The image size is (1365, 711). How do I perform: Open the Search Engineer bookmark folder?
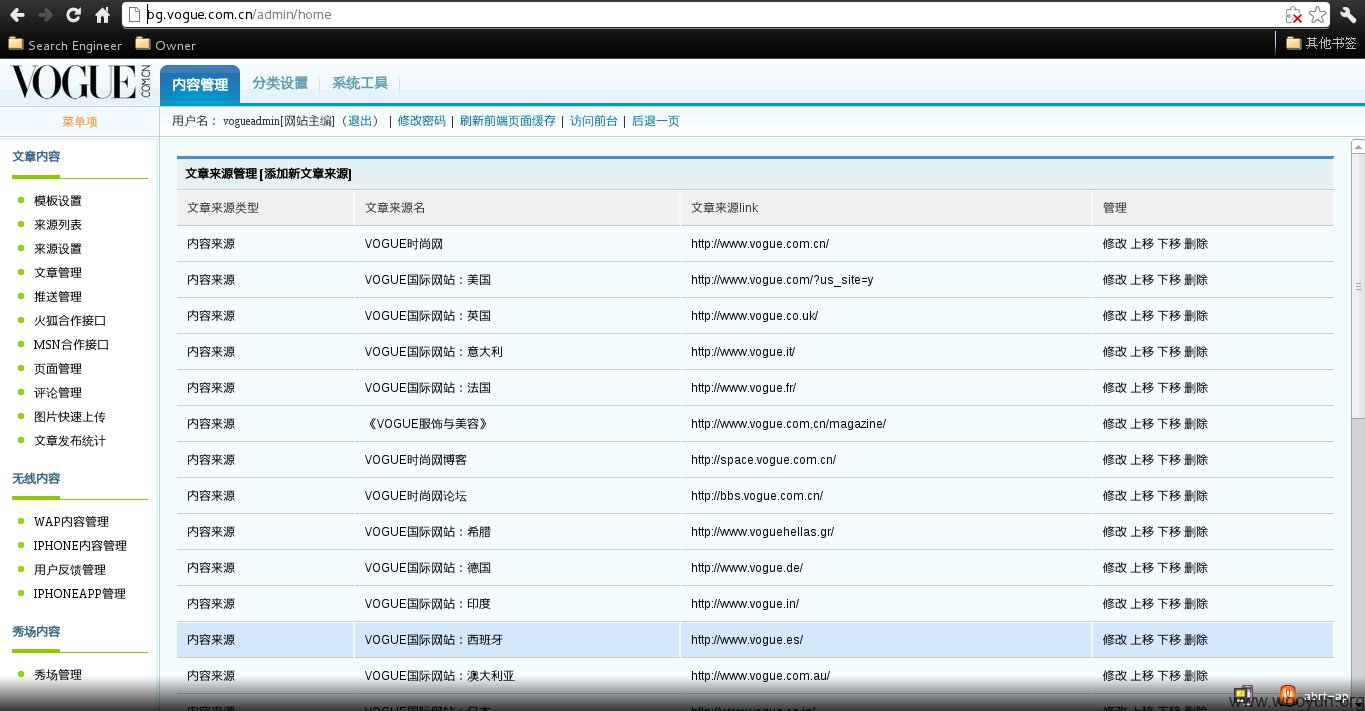65,45
